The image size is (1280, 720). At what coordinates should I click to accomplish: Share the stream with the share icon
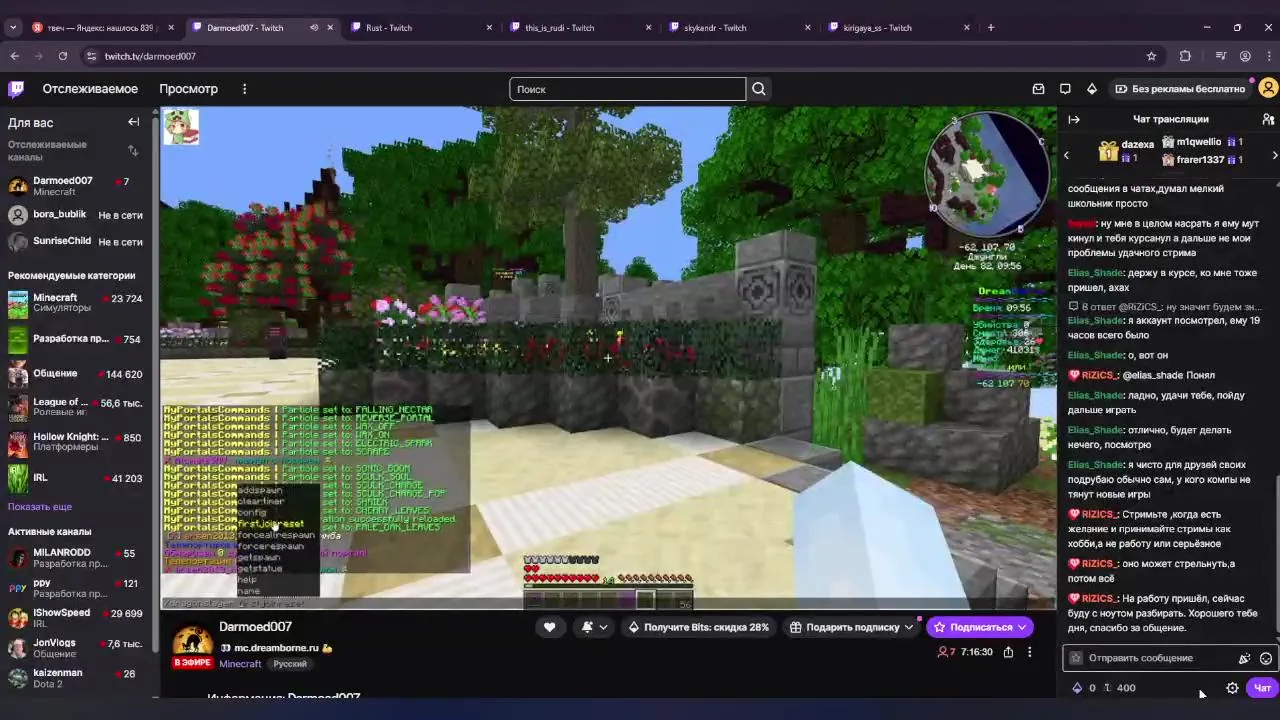(1008, 652)
